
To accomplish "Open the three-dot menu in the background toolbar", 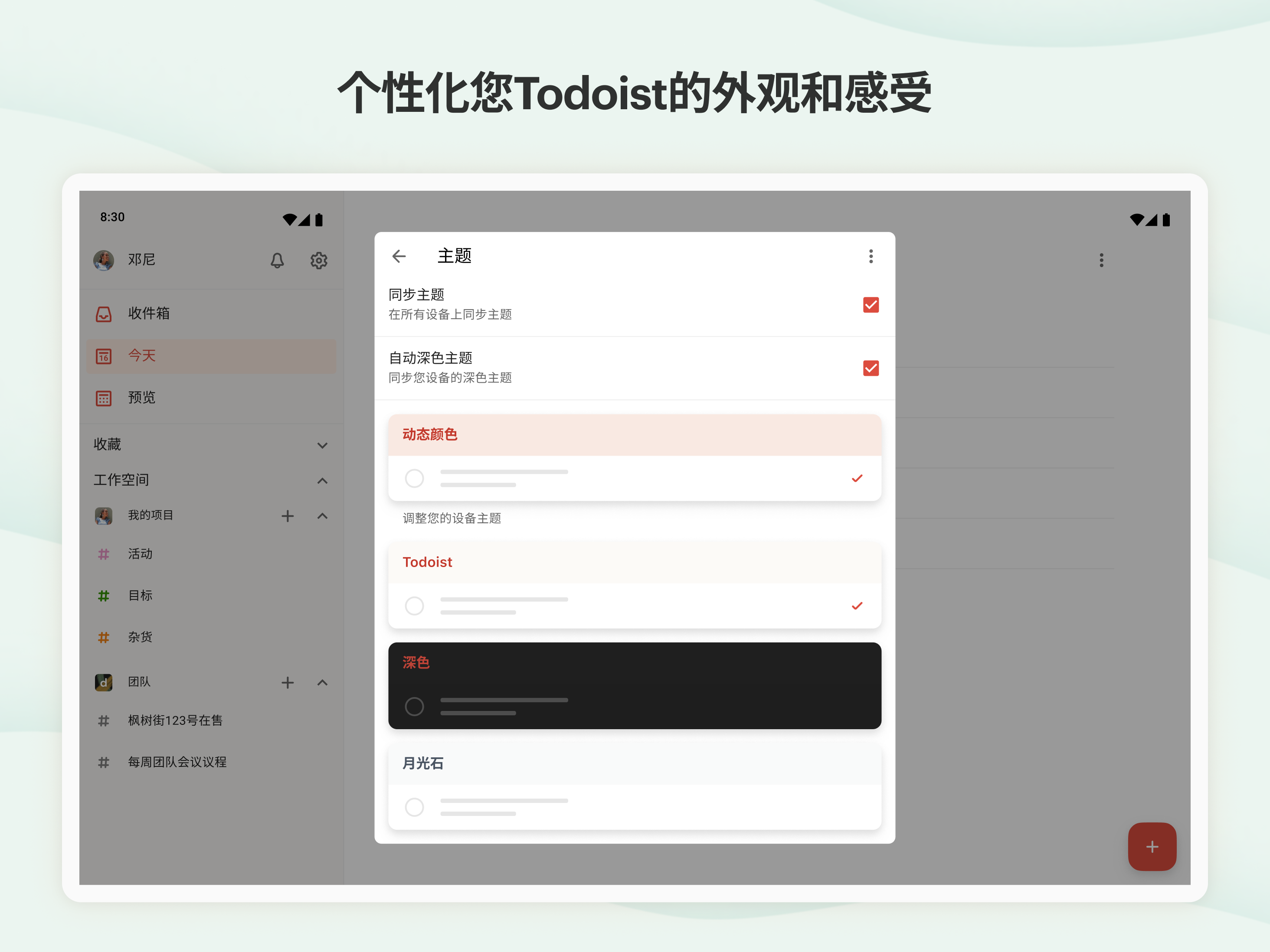I will [1101, 260].
